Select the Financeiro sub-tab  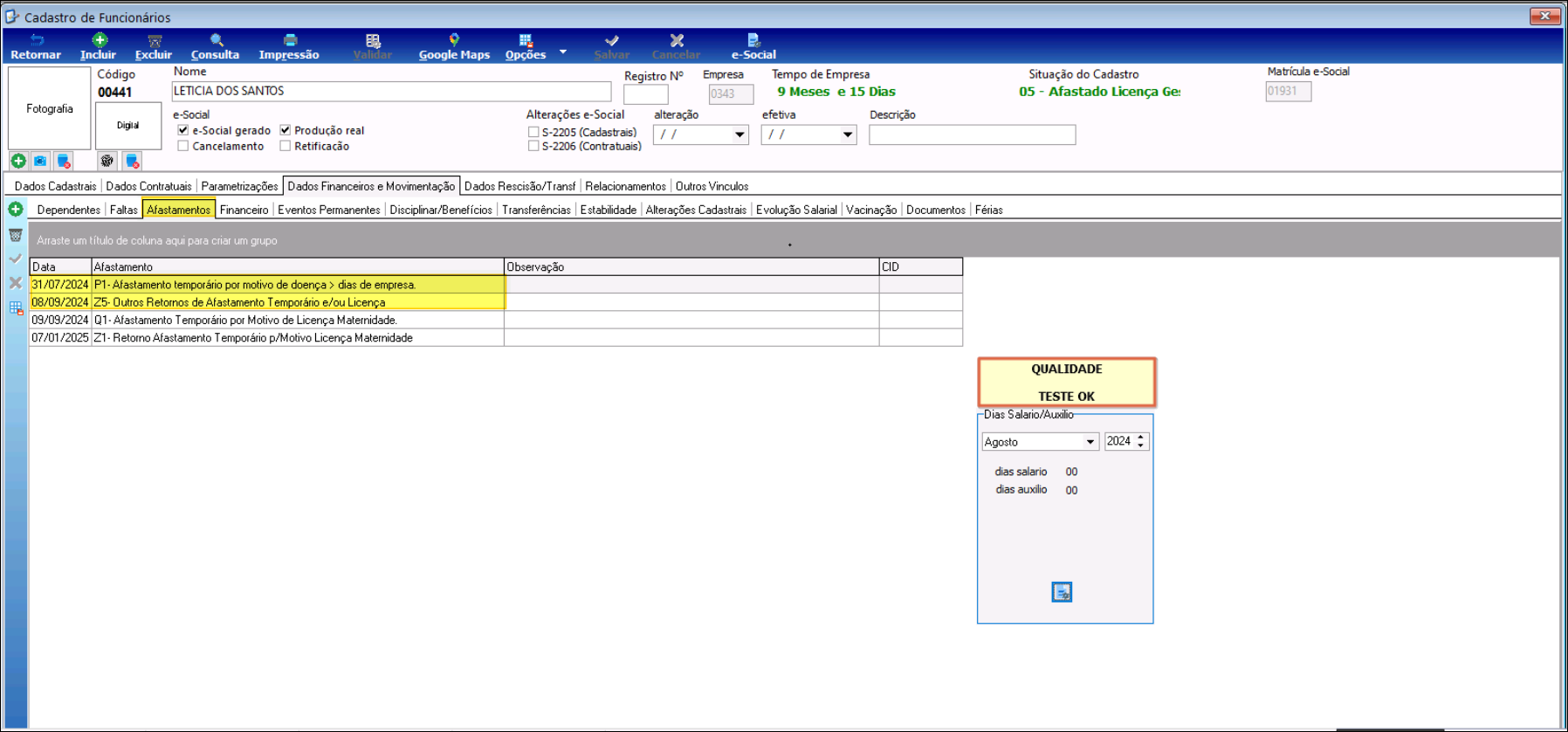[x=244, y=210]
